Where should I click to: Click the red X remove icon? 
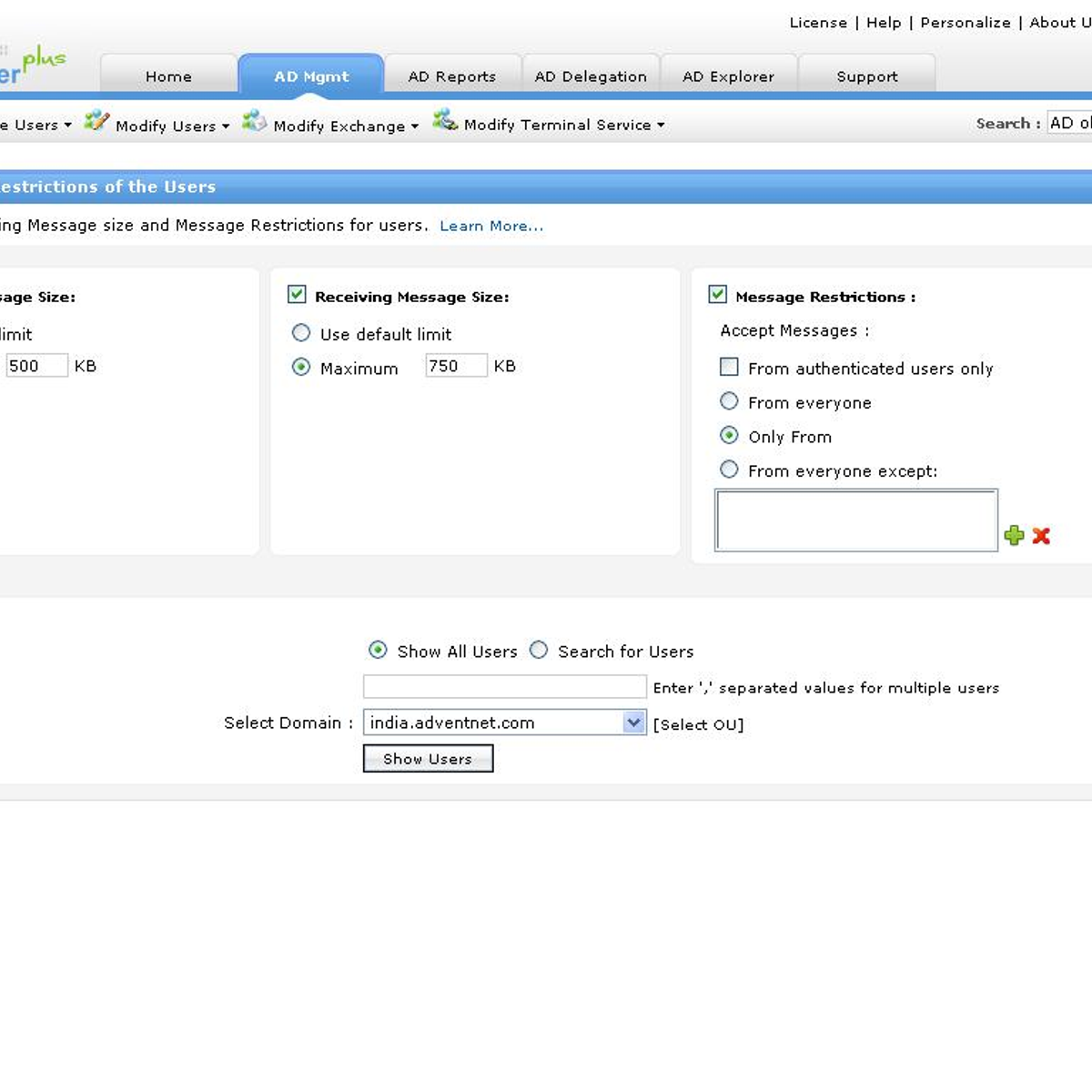click(x=1041, y=536)
